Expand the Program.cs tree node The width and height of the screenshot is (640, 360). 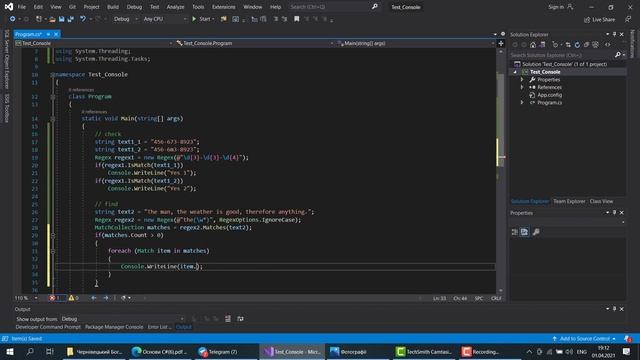[522, 103]
